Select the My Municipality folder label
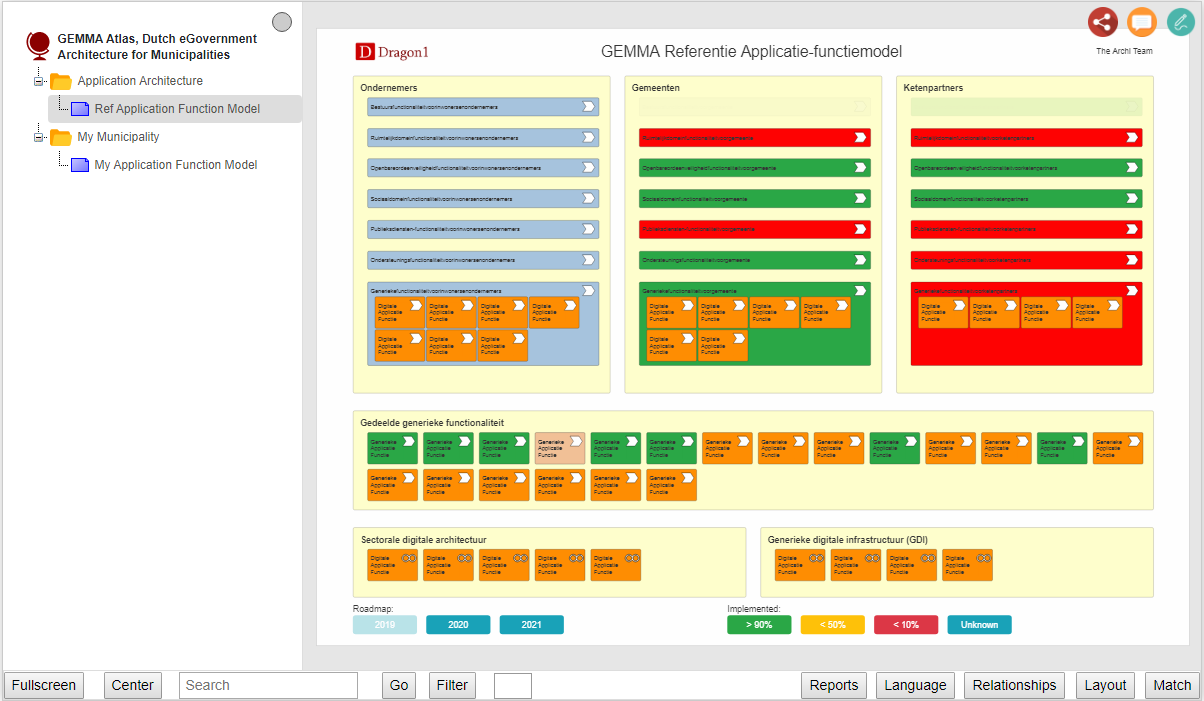 118,137
